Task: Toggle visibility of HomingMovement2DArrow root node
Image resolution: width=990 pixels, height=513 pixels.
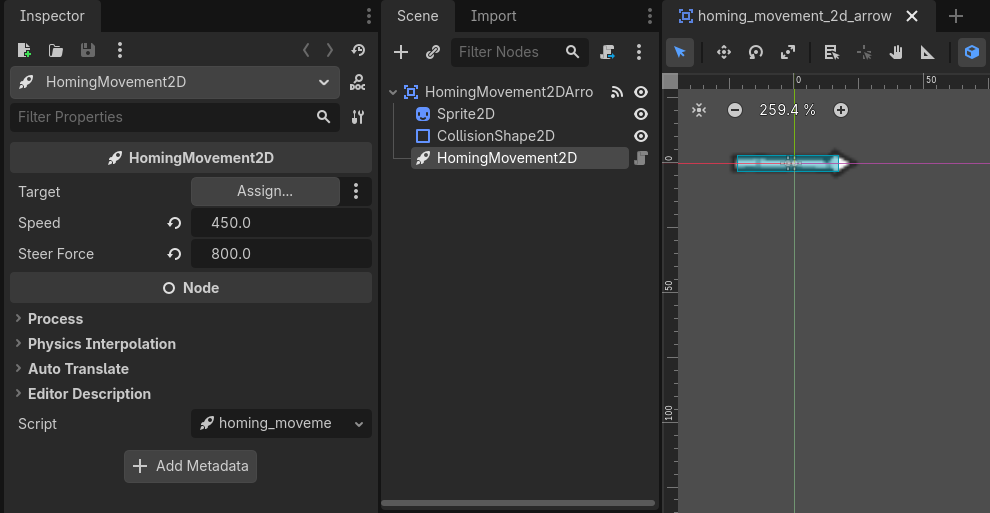Action: 641,92
